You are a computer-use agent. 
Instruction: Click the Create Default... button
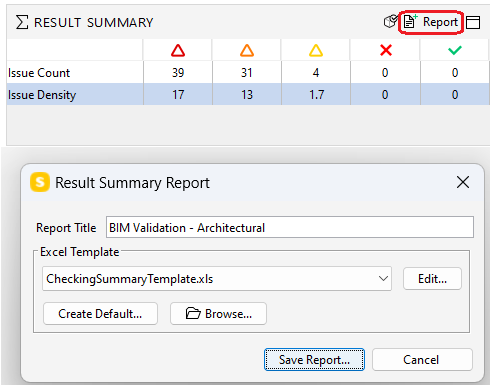pos(100,314)
